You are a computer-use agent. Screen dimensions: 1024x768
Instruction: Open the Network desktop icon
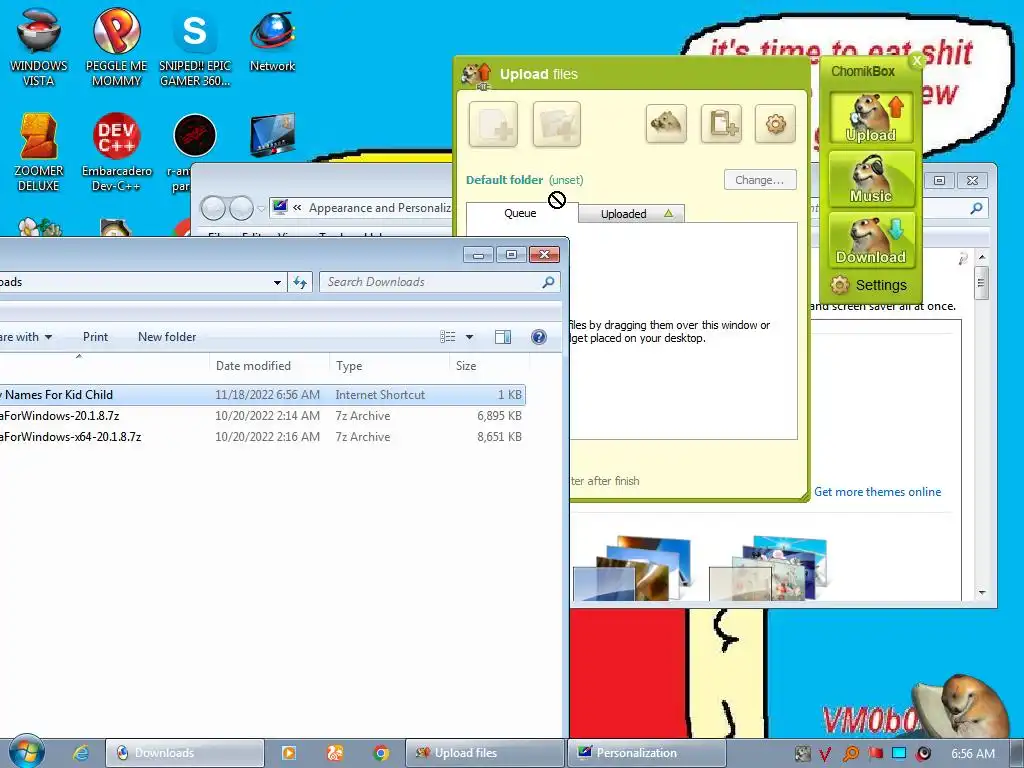[272, 40]
